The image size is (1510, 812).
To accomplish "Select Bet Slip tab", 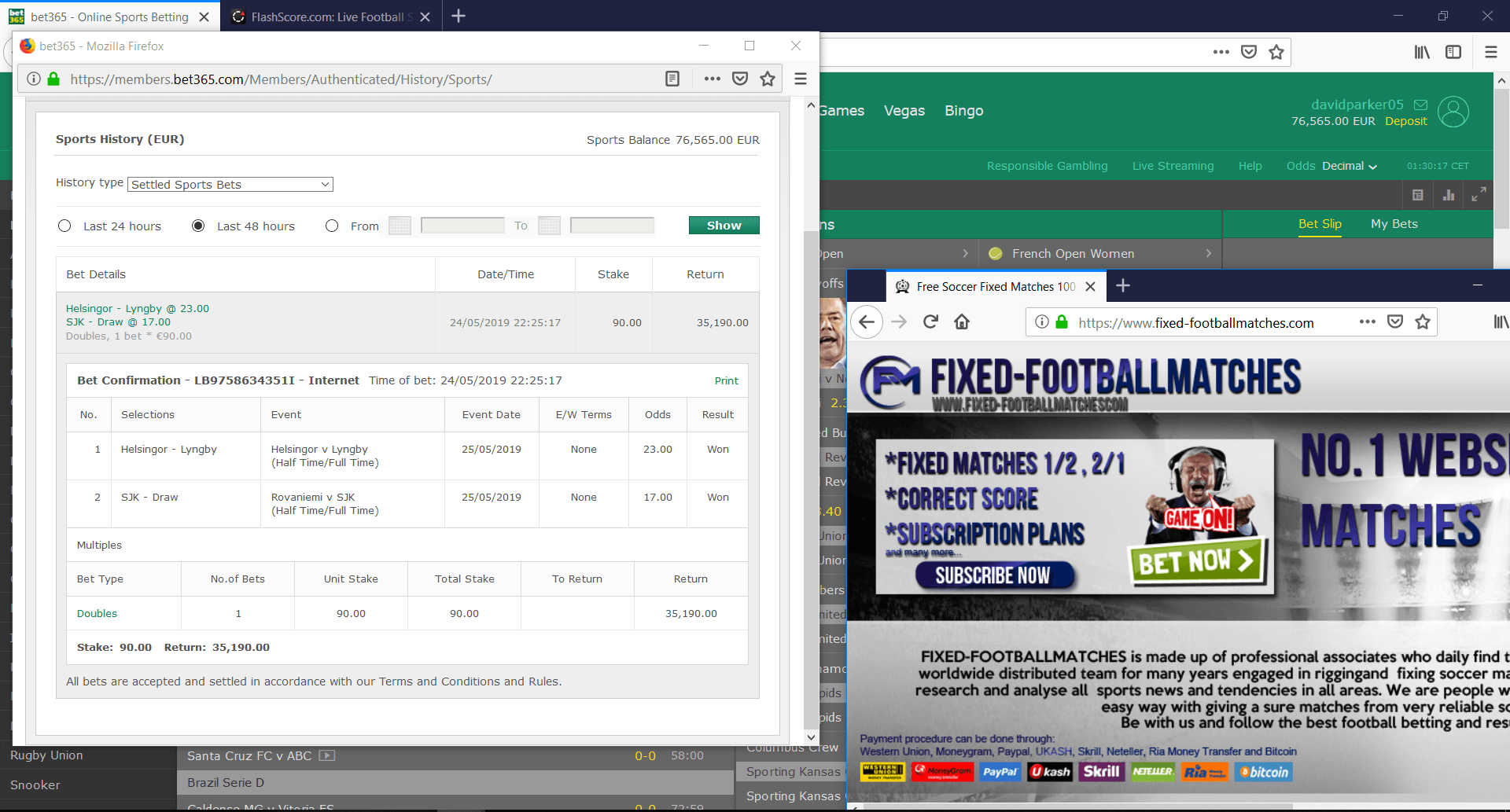I will 1320,224.
